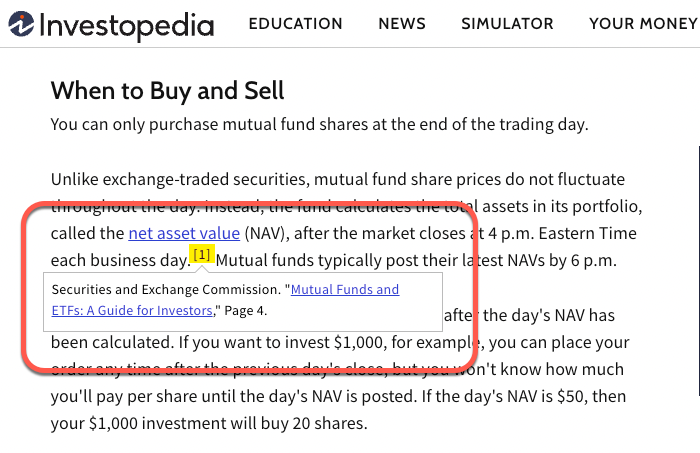Go to the NEWS section
Screen dimensions: 700x453
point(402,24)
